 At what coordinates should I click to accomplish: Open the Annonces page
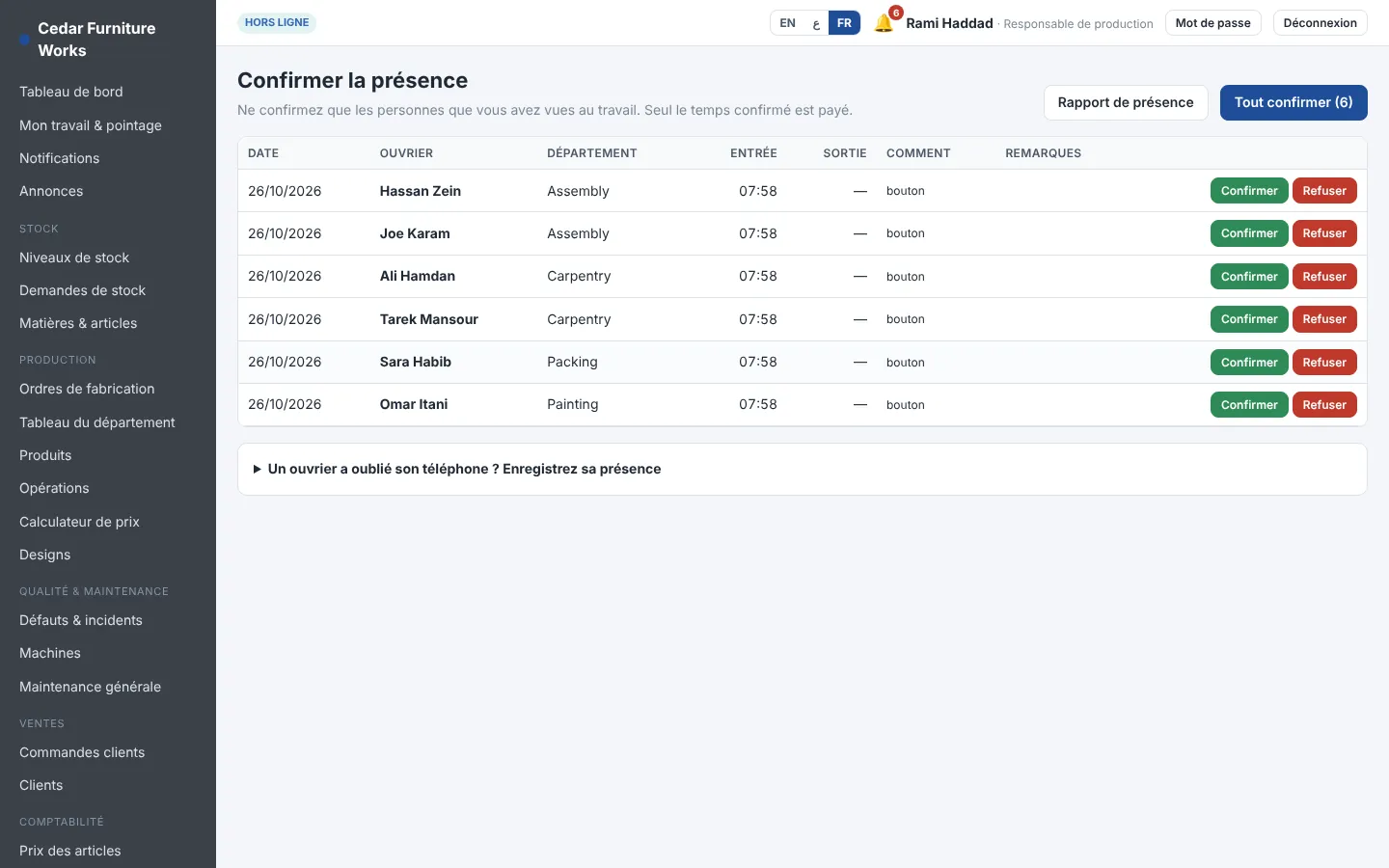coord(51,191)
